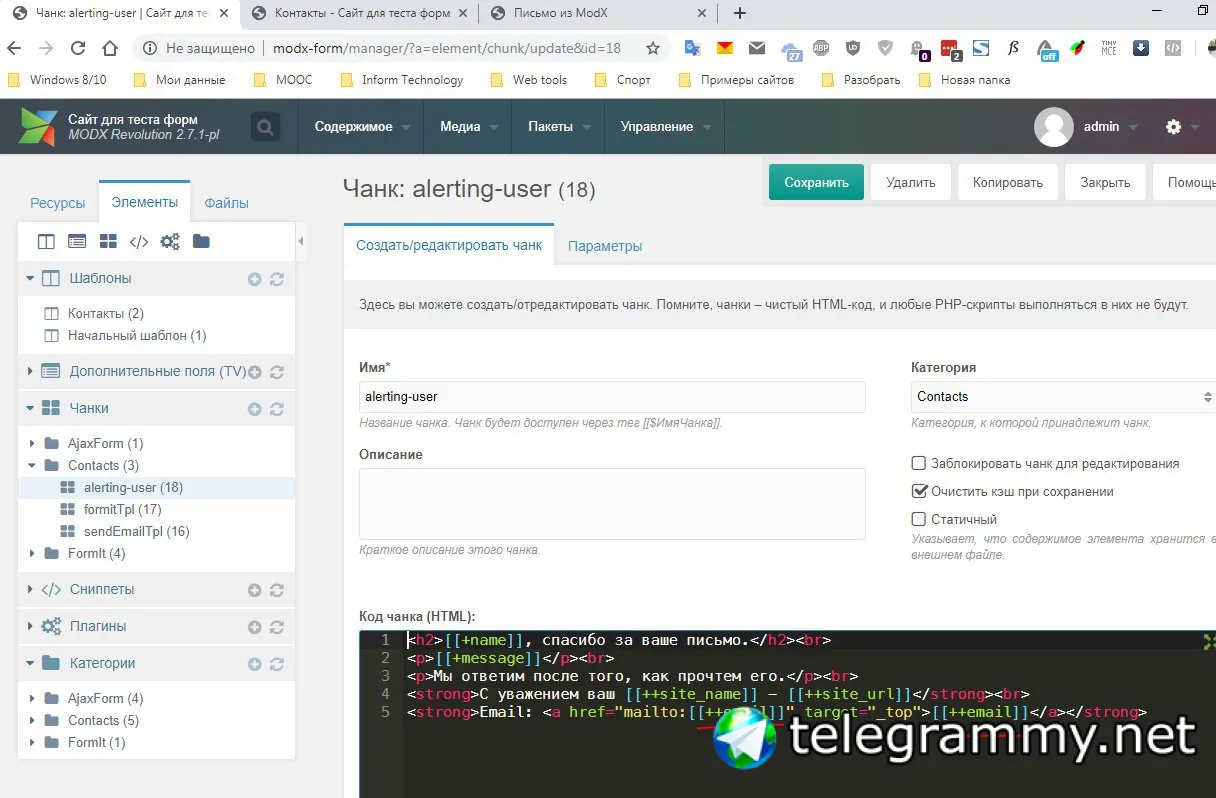Viewport: 1216px width, 798px height.
Task: Open the 'Начальный шаблон (1)' template
Action: (137, 336)
